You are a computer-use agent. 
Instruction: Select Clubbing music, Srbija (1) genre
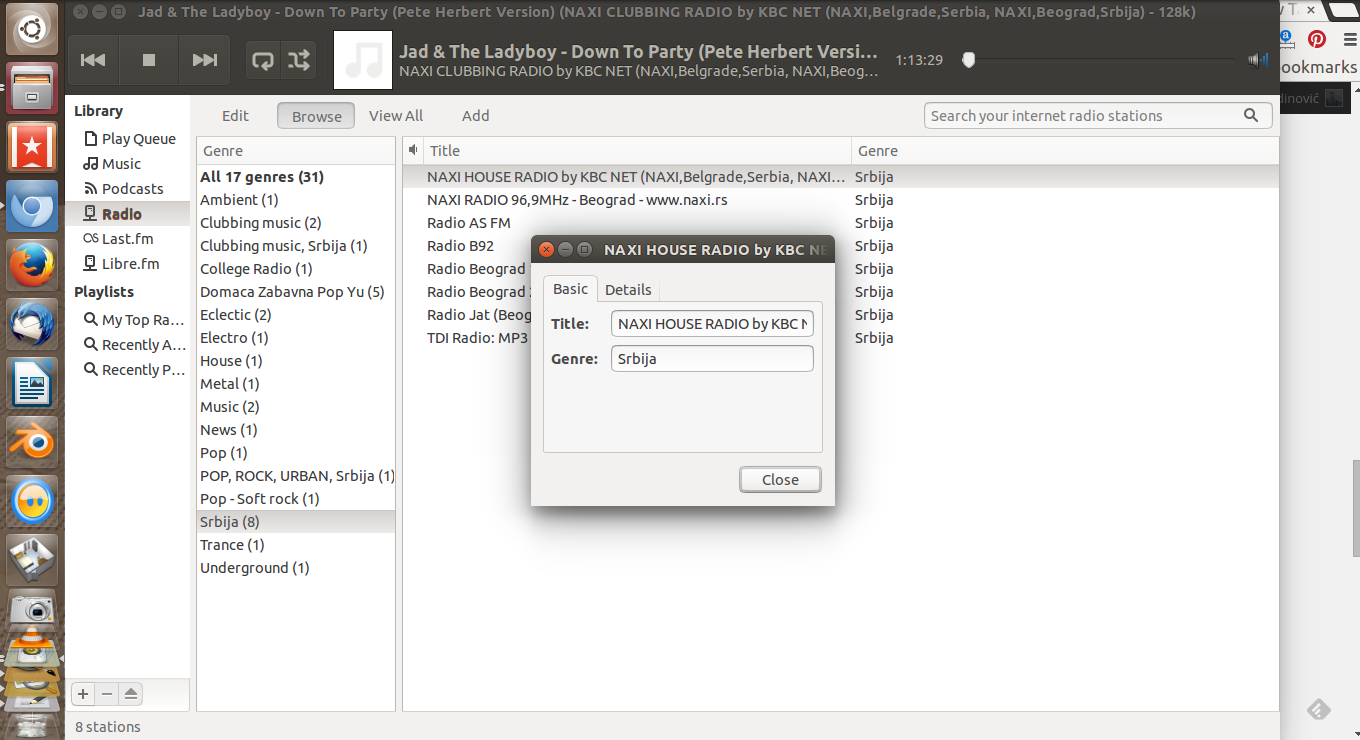[296, 246]
